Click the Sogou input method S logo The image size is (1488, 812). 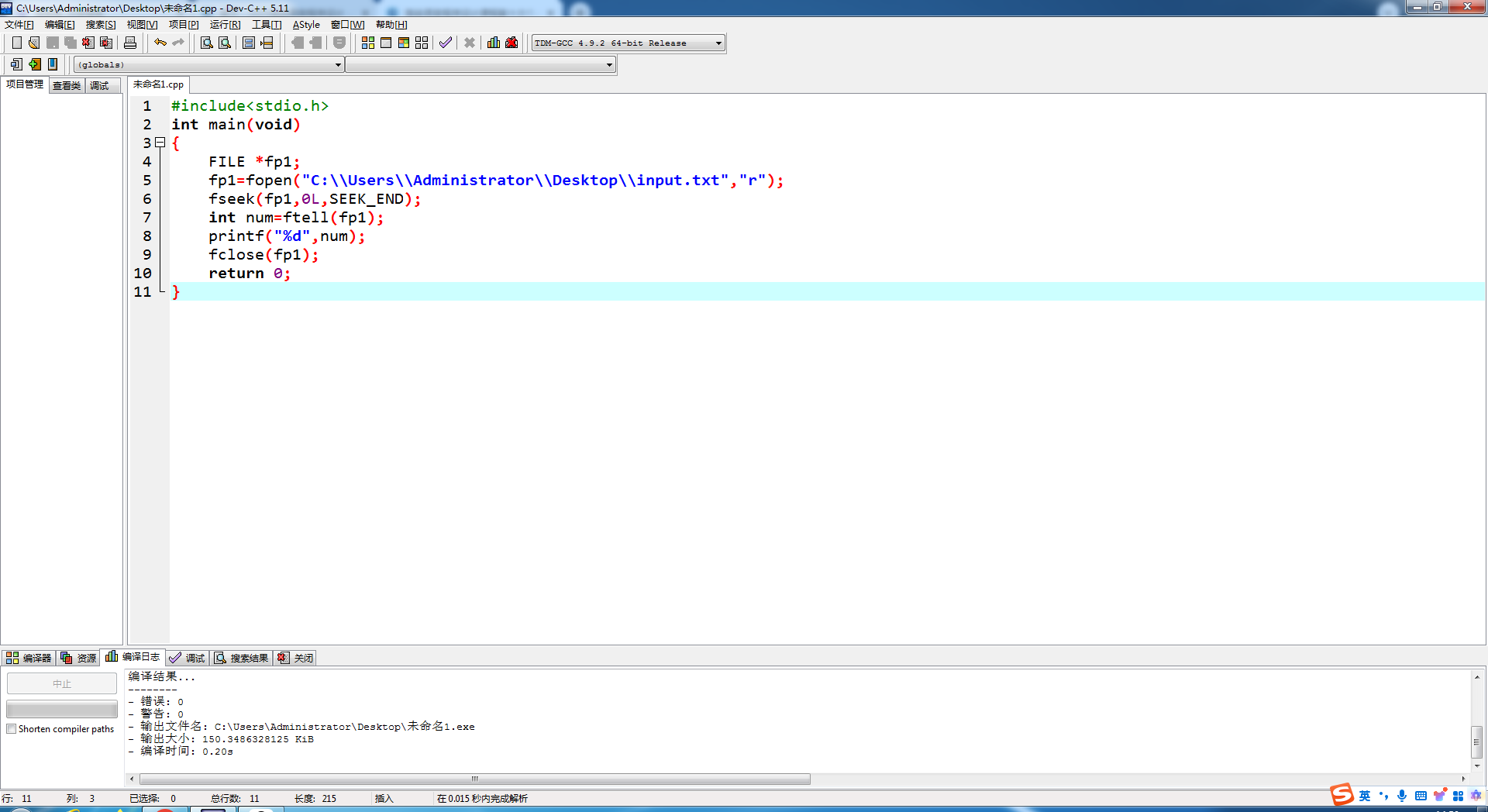[x=1342, y=795]
